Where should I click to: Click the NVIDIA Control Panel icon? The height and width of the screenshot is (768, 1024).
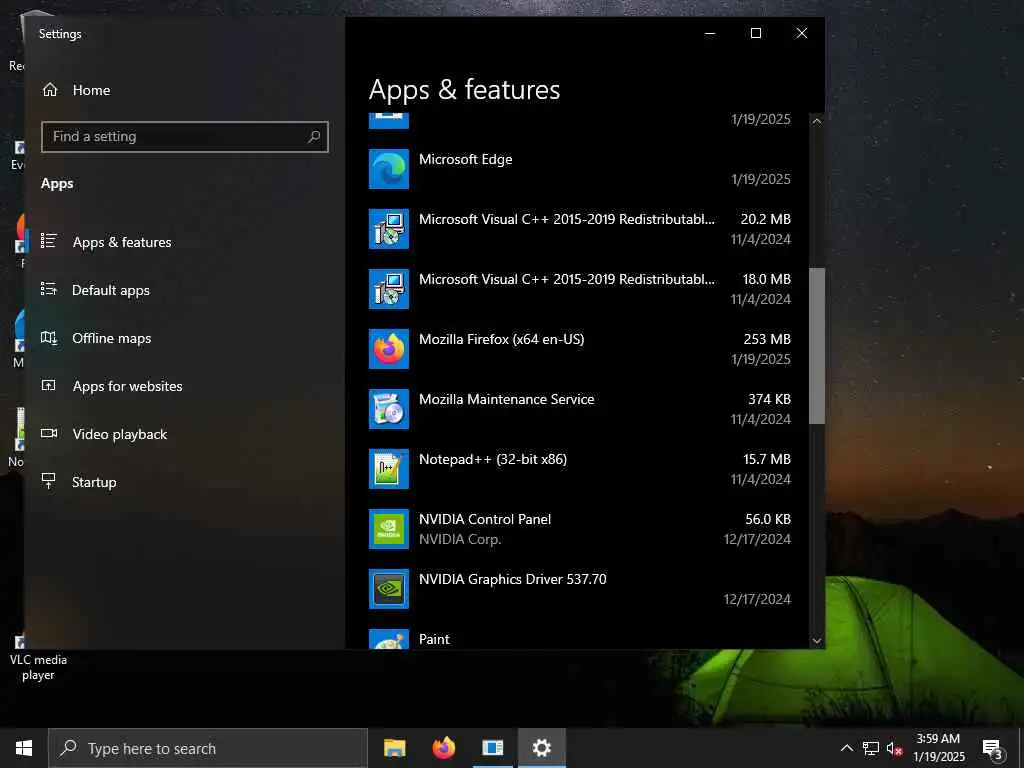[389, 530]
